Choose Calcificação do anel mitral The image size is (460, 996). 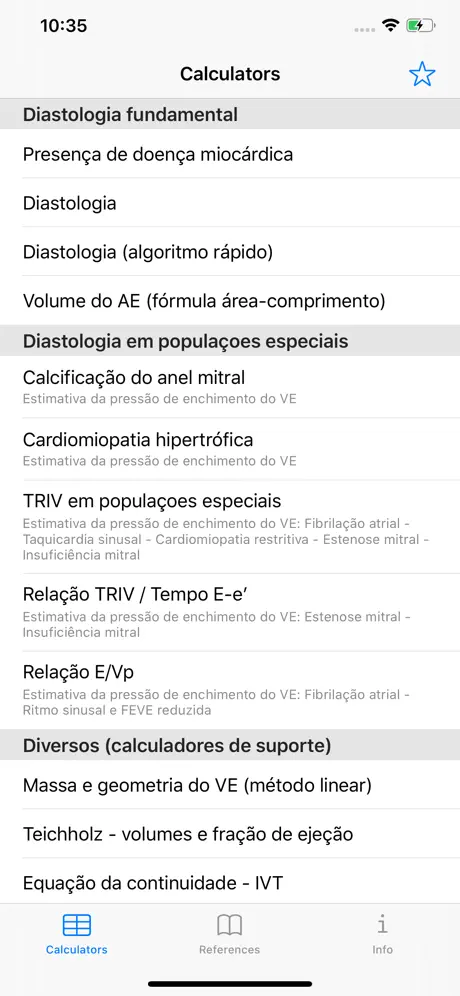[x=230, y=387]
